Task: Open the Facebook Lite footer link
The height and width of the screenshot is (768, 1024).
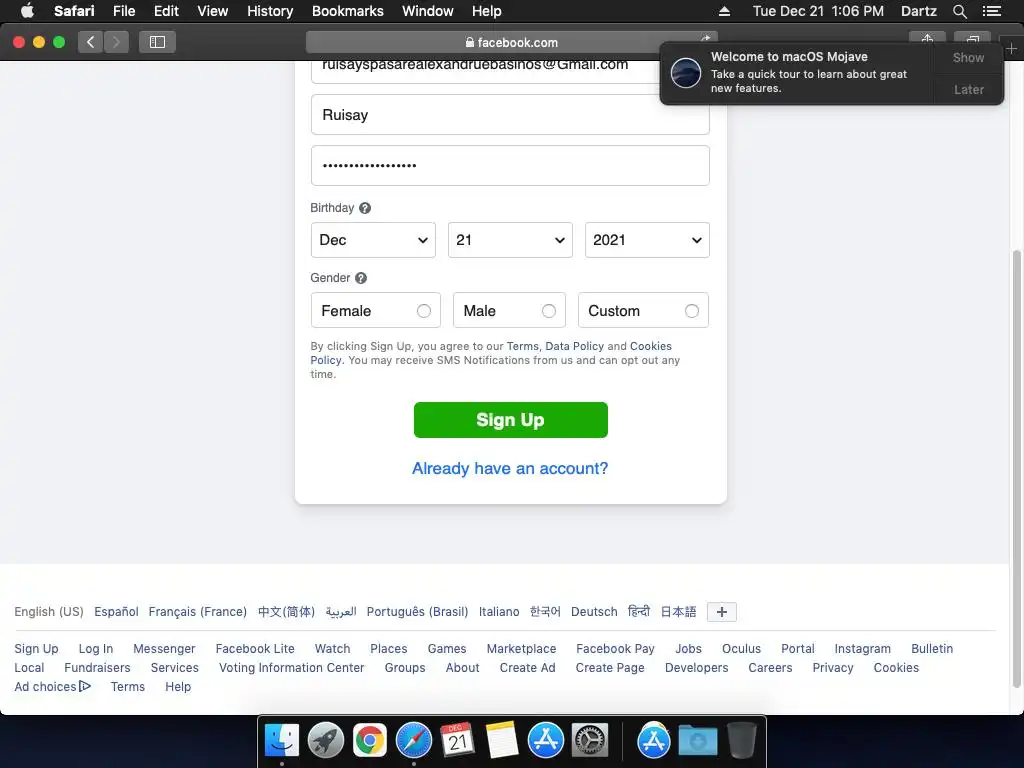Action: tap(255, 648)
